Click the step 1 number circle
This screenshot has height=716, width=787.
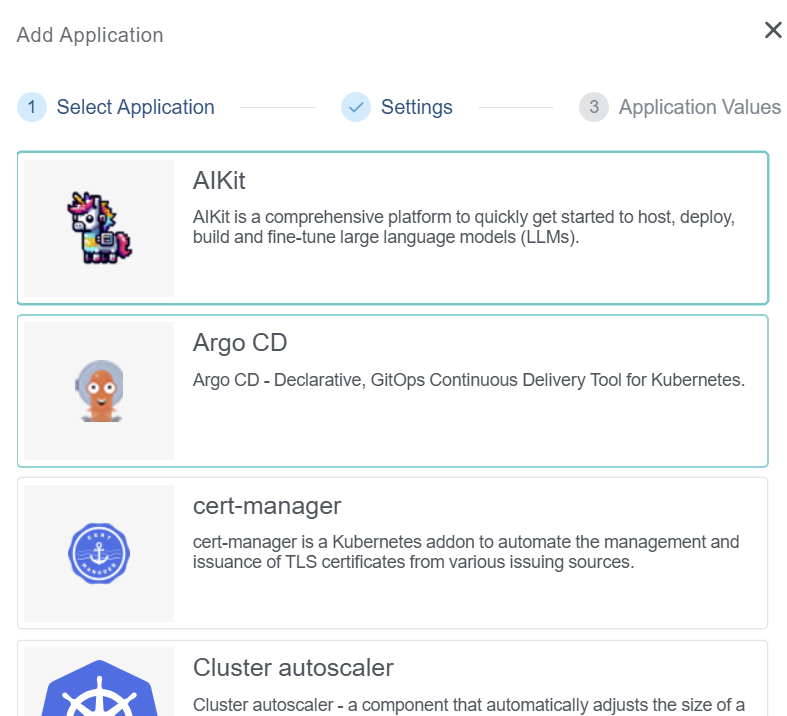[x=32, y=107]
